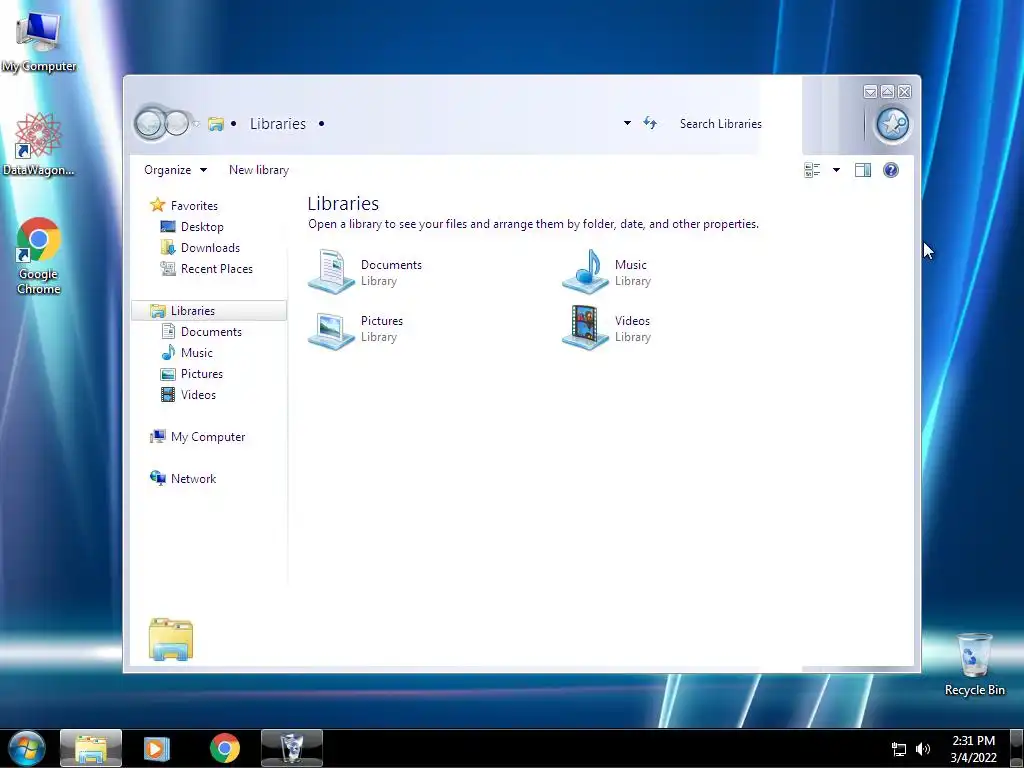Click the search star orb button
The width and height of the screenshot is (1024, 768).
(892, 123)
